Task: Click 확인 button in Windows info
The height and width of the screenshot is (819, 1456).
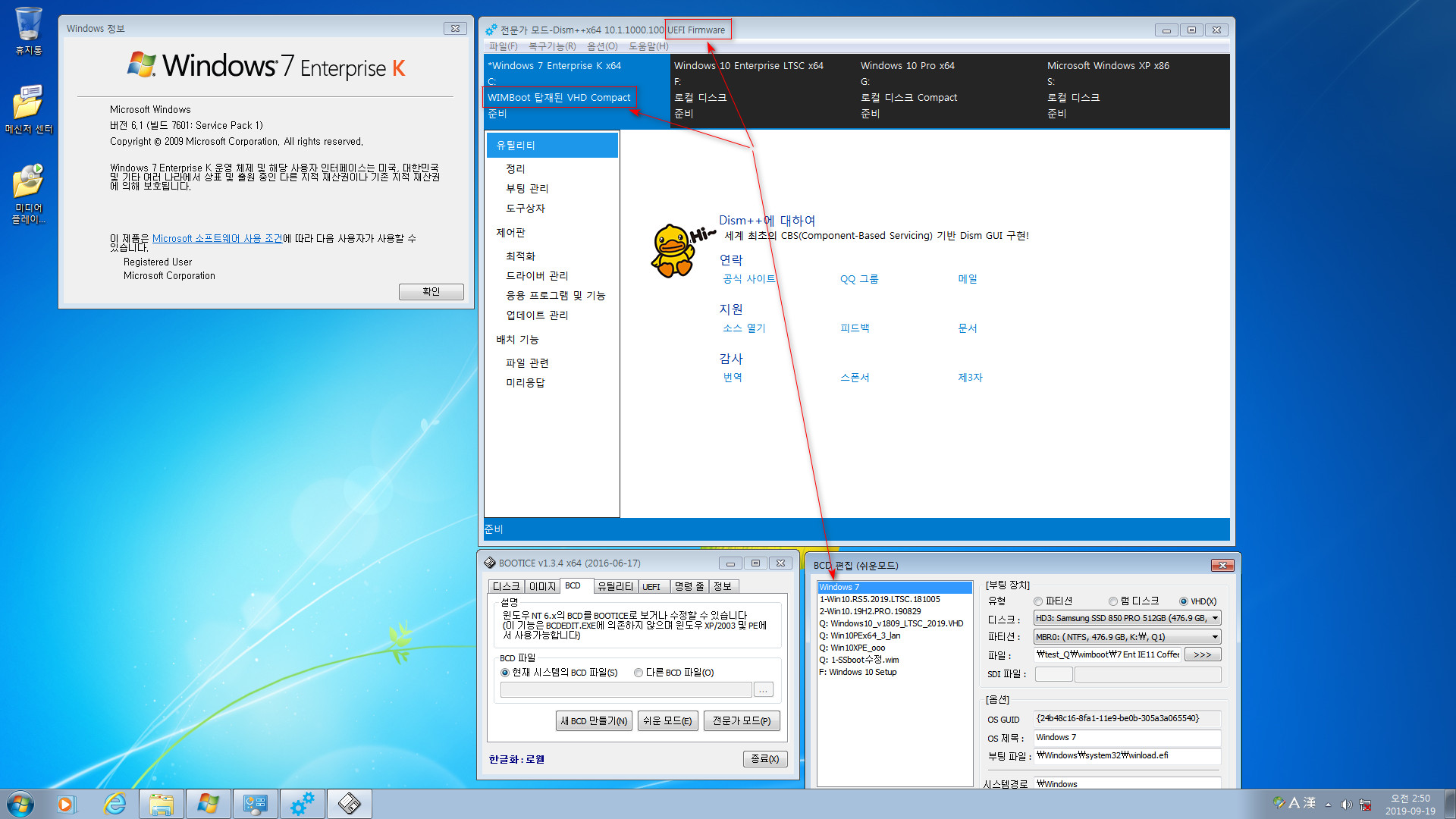Action: pos(431,291)
